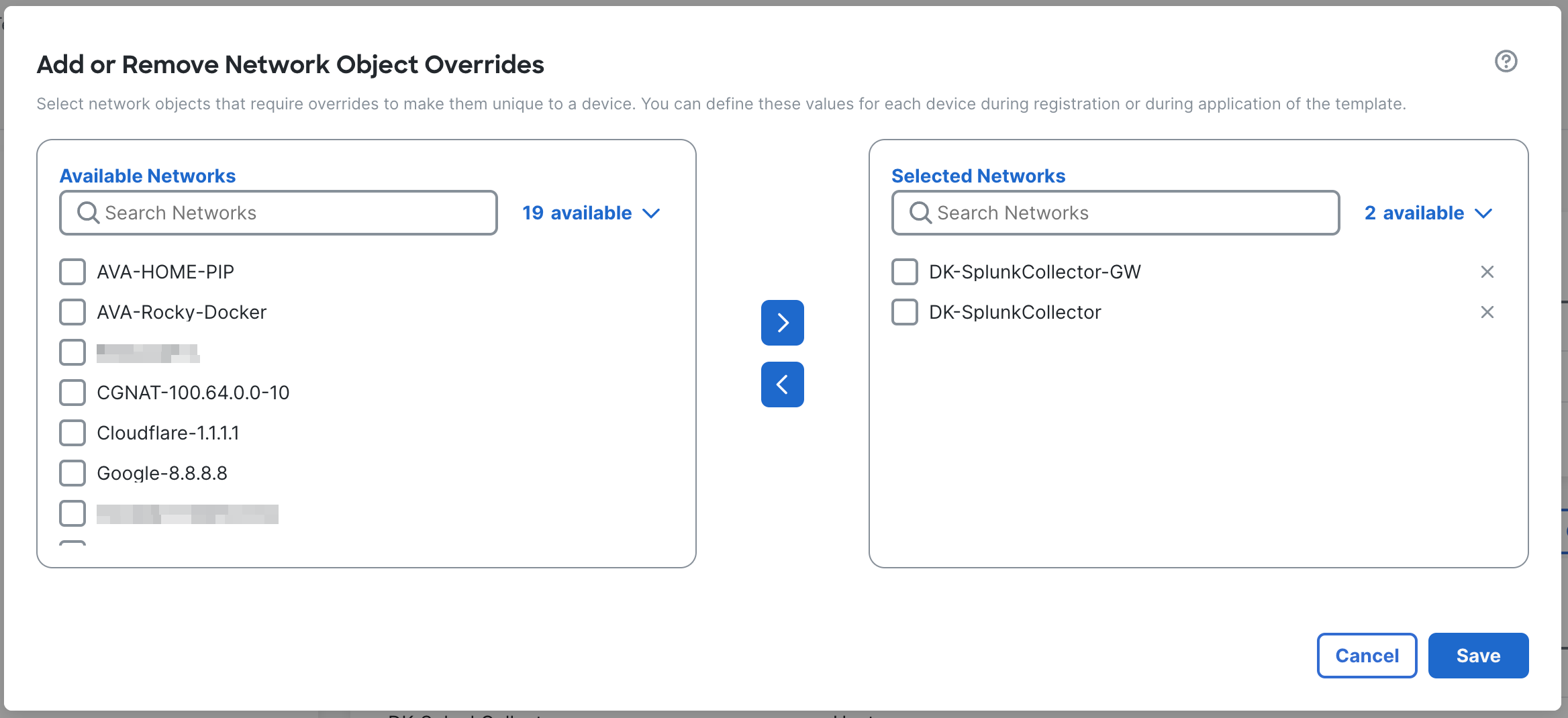Check the AVA-Rocky-Docker network
The width and height of the screenshot is (1568, 718).
[72, 311]
